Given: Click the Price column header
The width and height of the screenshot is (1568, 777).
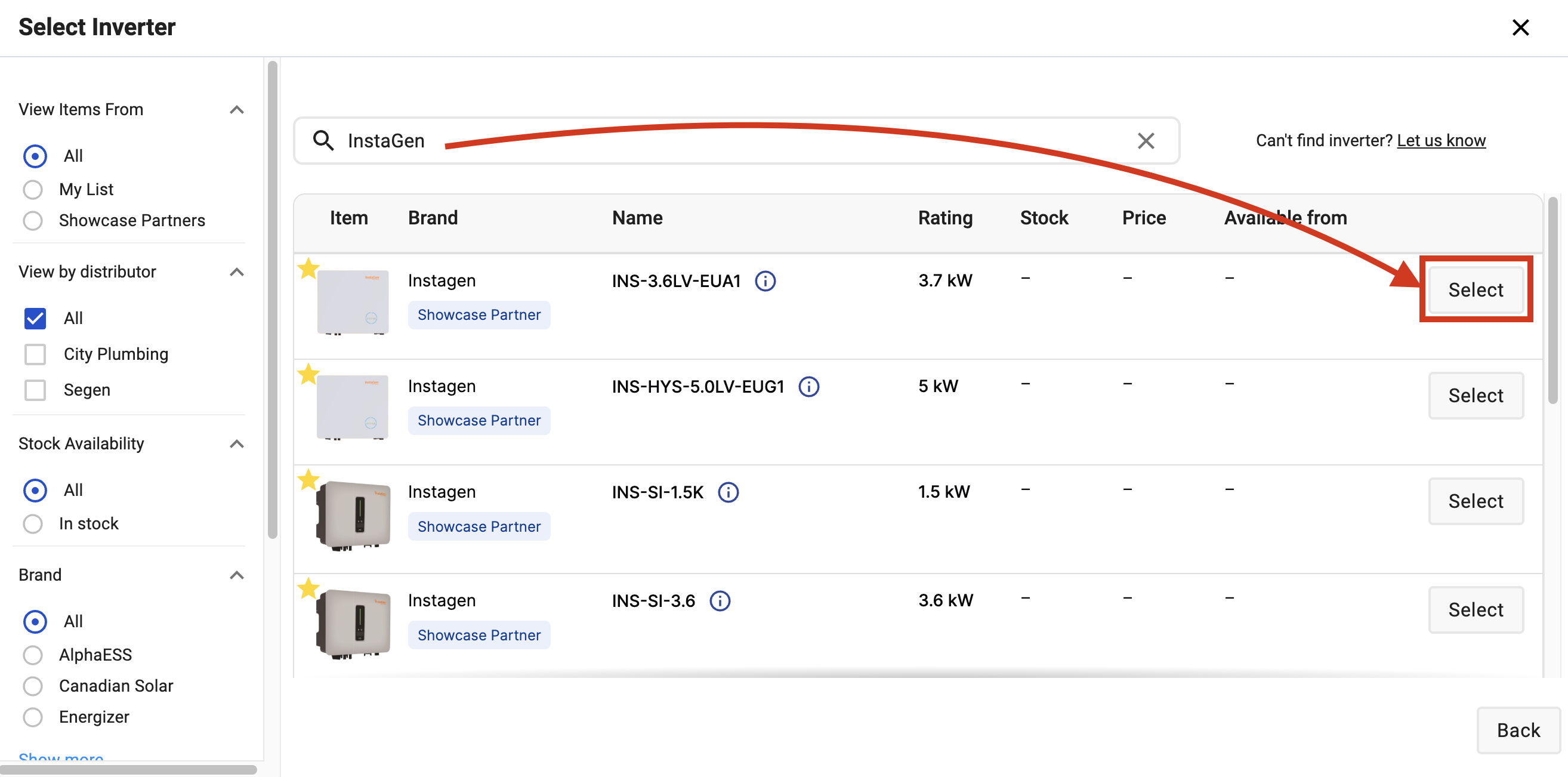Looking at the screenshot, I should [x=1144, y=218].
